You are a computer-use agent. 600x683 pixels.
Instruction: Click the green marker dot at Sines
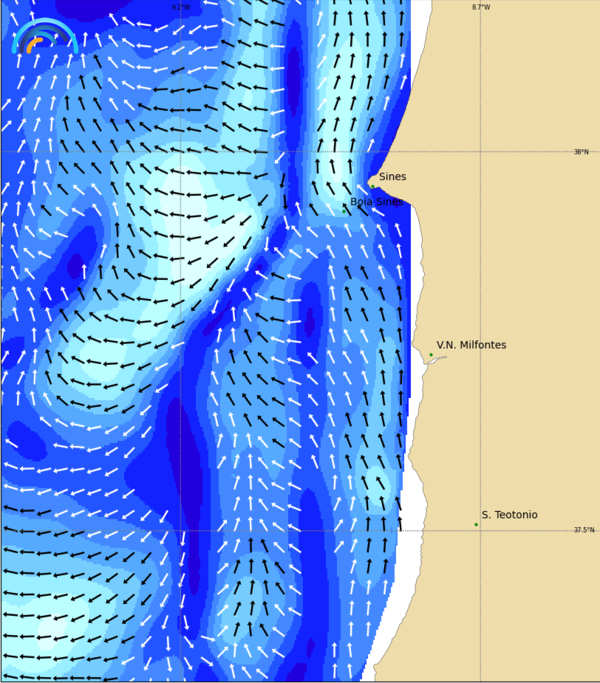(372, 185)
